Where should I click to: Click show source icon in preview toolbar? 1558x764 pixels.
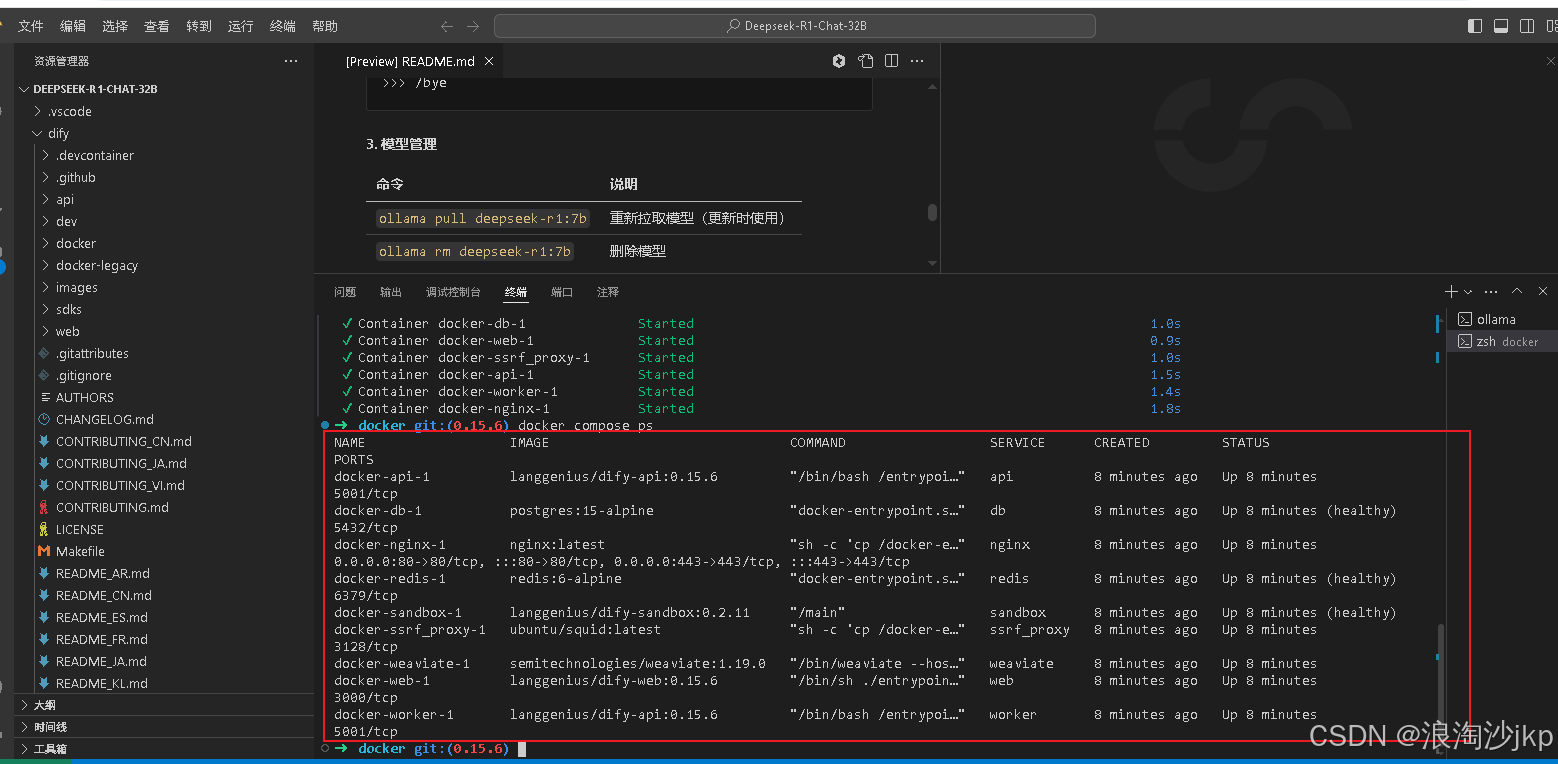[866, 61]
